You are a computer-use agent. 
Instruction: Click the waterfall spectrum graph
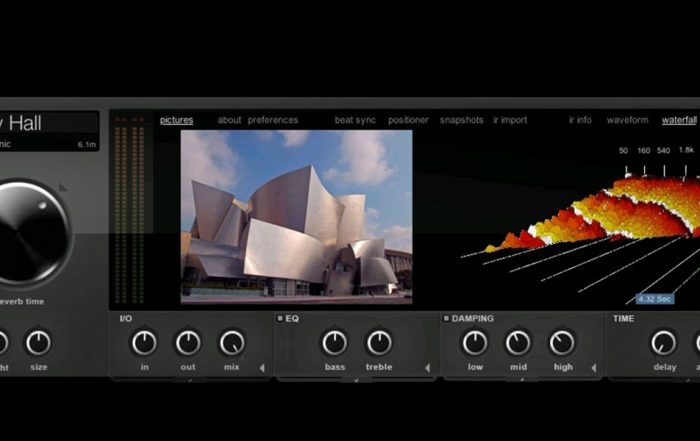tap(580, 228)
